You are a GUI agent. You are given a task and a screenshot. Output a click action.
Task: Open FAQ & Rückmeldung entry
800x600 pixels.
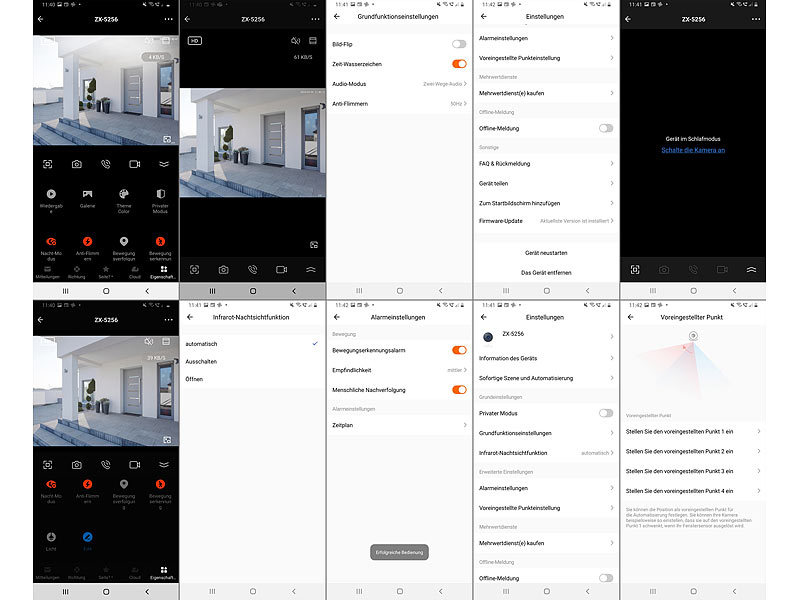click(546, 163)
